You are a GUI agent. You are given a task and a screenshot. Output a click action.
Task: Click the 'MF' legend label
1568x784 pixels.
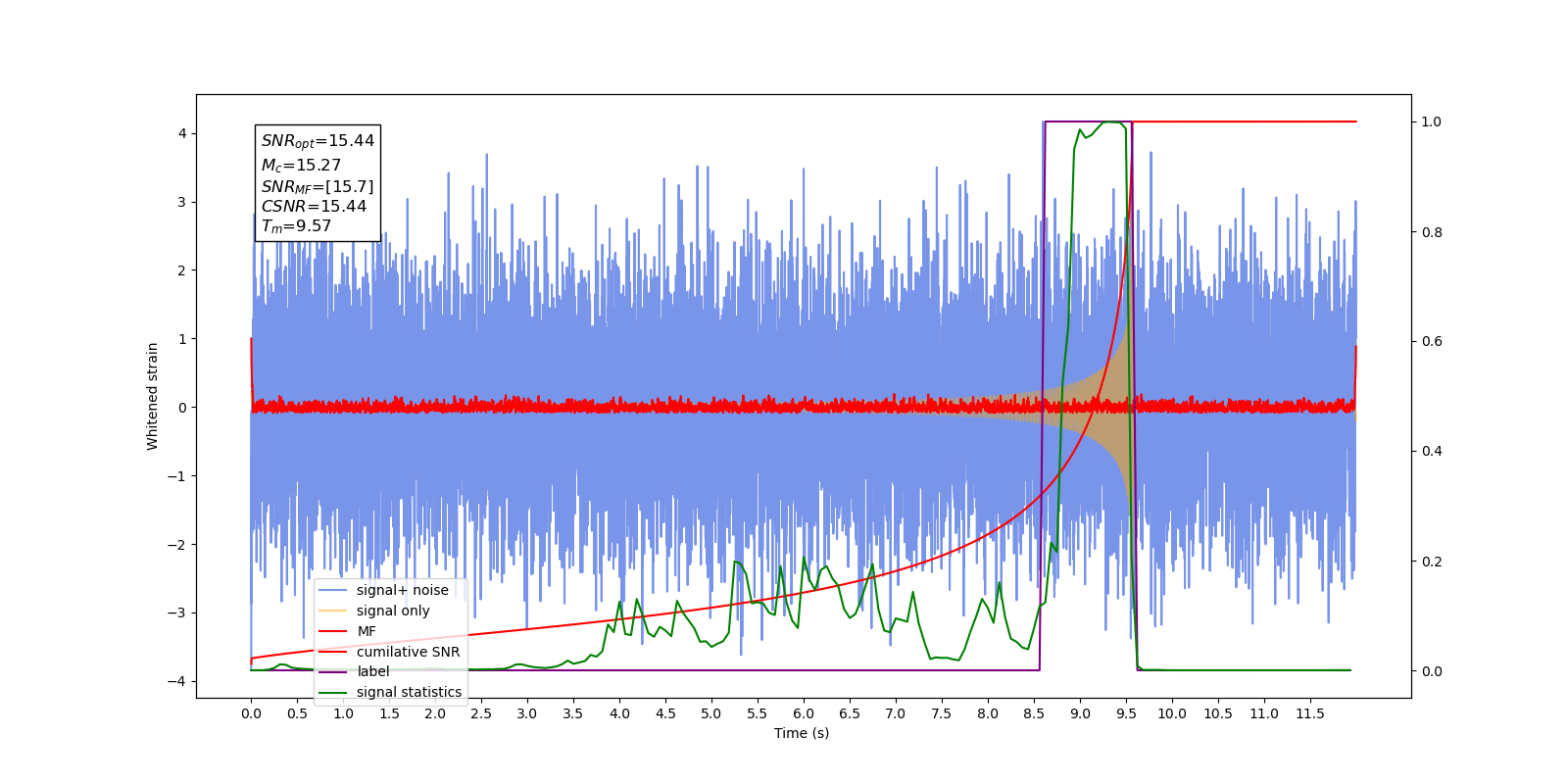367,631
